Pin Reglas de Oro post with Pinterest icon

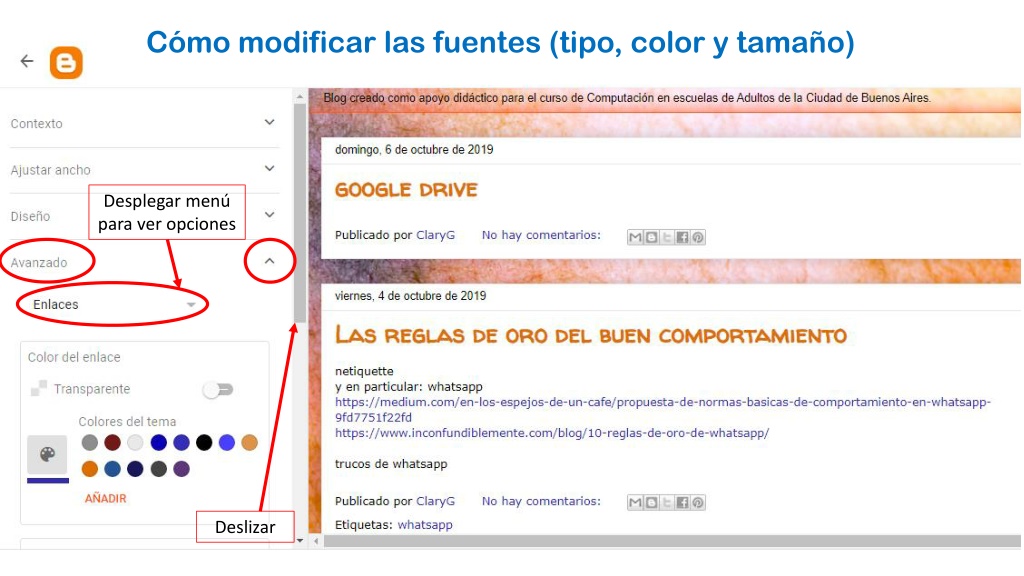click(697, 502)
